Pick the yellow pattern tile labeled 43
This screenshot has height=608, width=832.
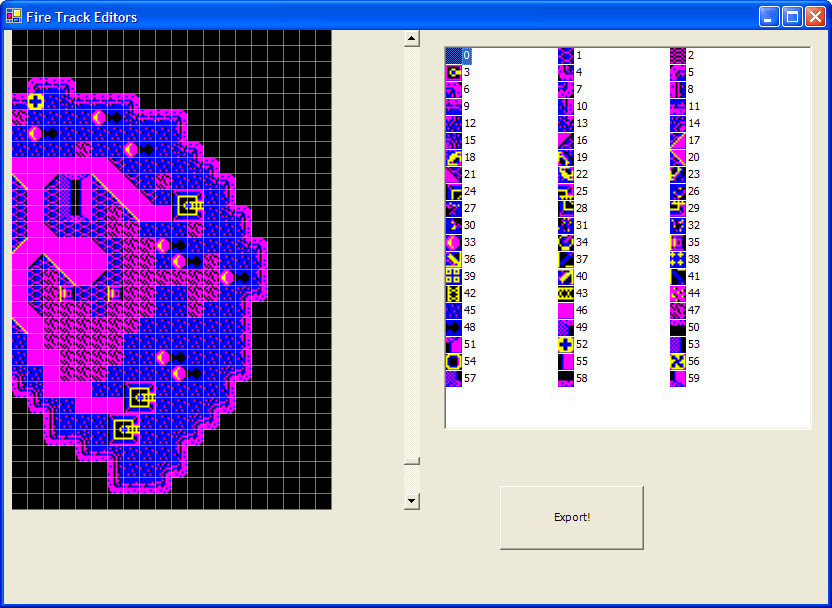[566, 293]
